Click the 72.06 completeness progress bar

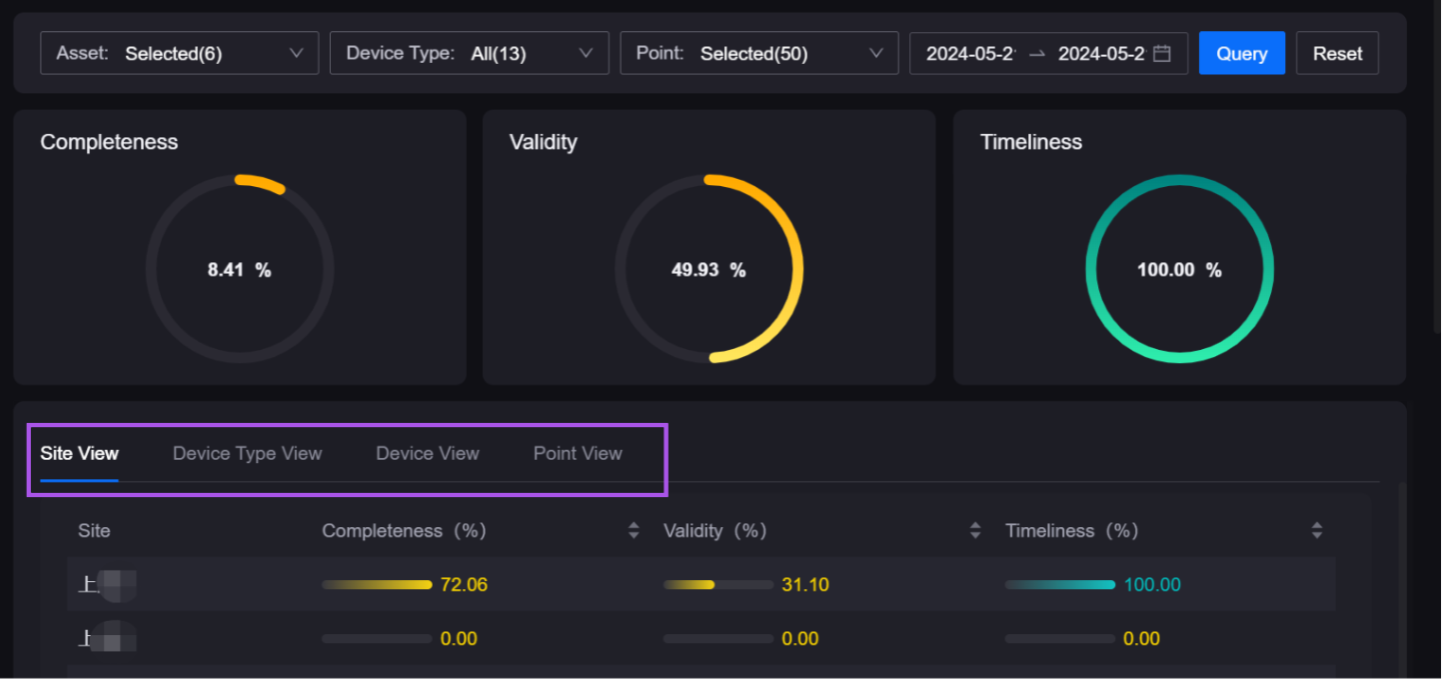377,585
